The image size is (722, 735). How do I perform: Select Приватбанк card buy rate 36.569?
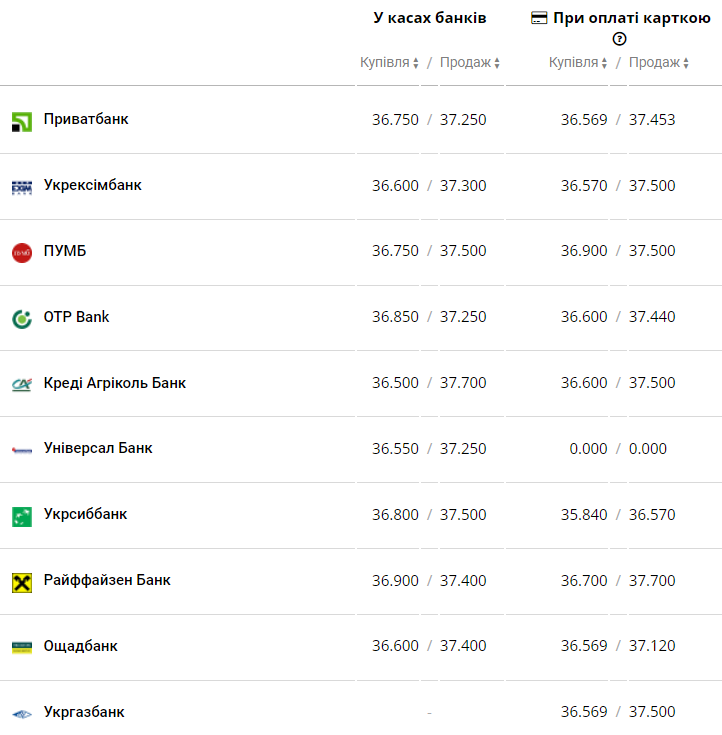(584, 120)
